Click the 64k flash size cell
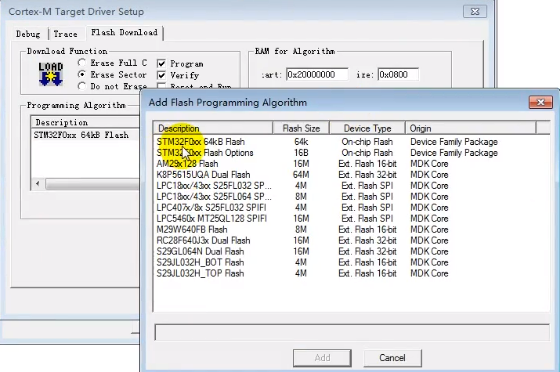Image resolution: width=560 pixels, height=372 pixels. tap(301, 142)
